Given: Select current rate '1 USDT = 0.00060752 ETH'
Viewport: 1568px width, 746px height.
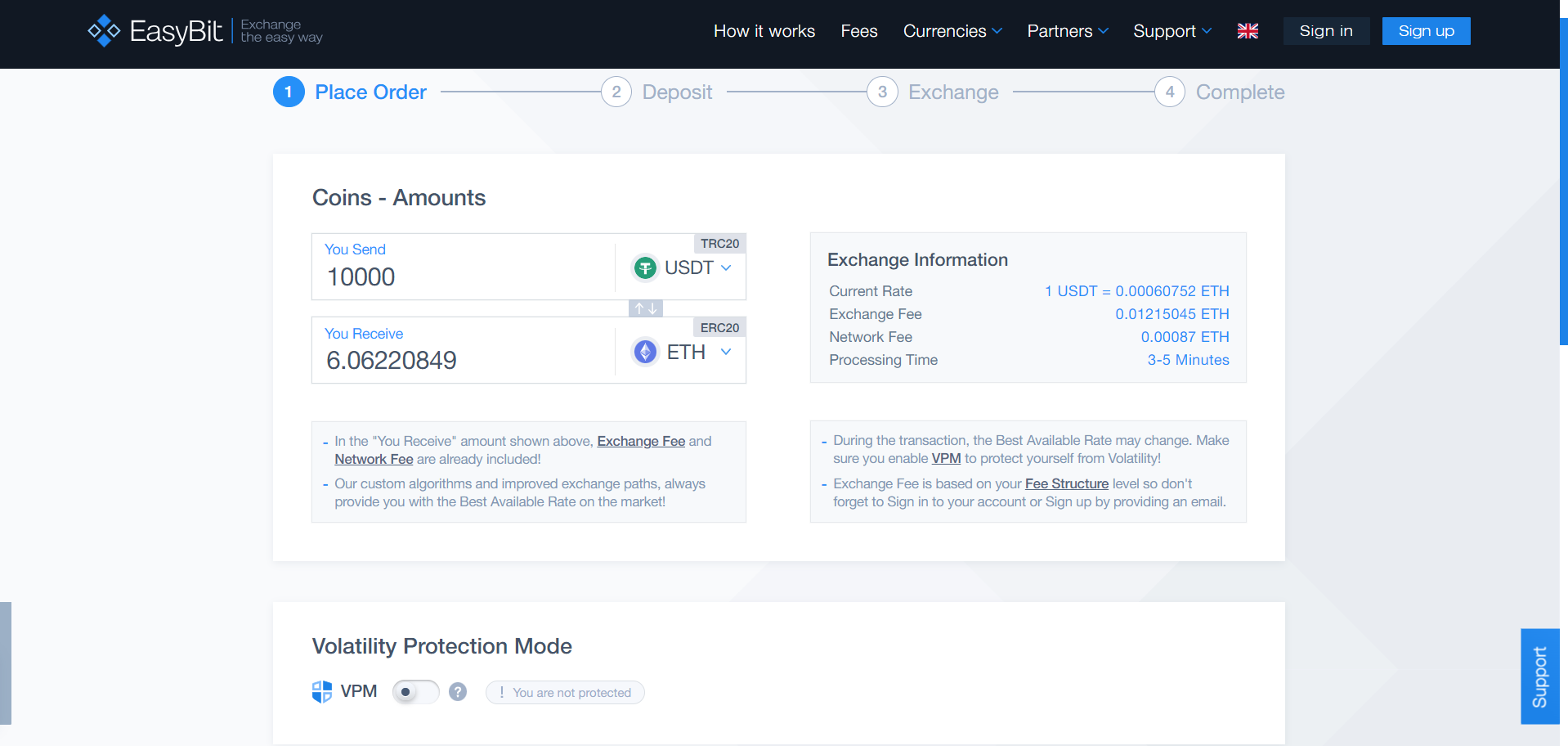Looking at the screenshot, I should (1136, 291).
